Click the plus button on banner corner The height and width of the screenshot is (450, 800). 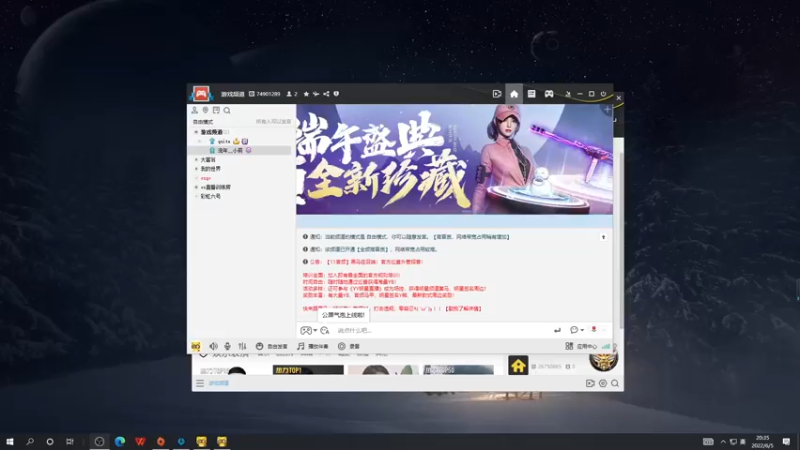pos(607,110)
